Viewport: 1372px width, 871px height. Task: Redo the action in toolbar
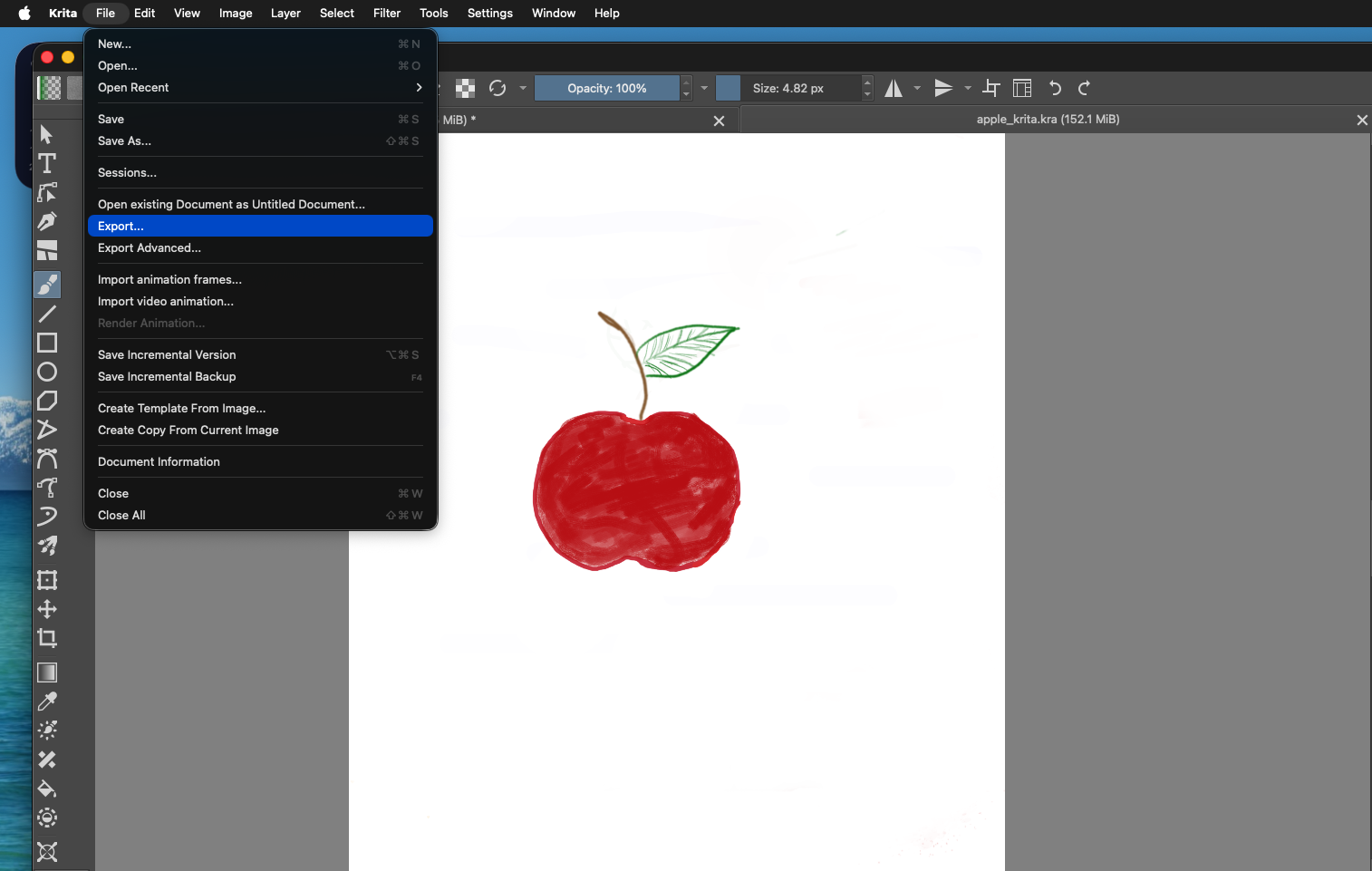(1084, 88)
